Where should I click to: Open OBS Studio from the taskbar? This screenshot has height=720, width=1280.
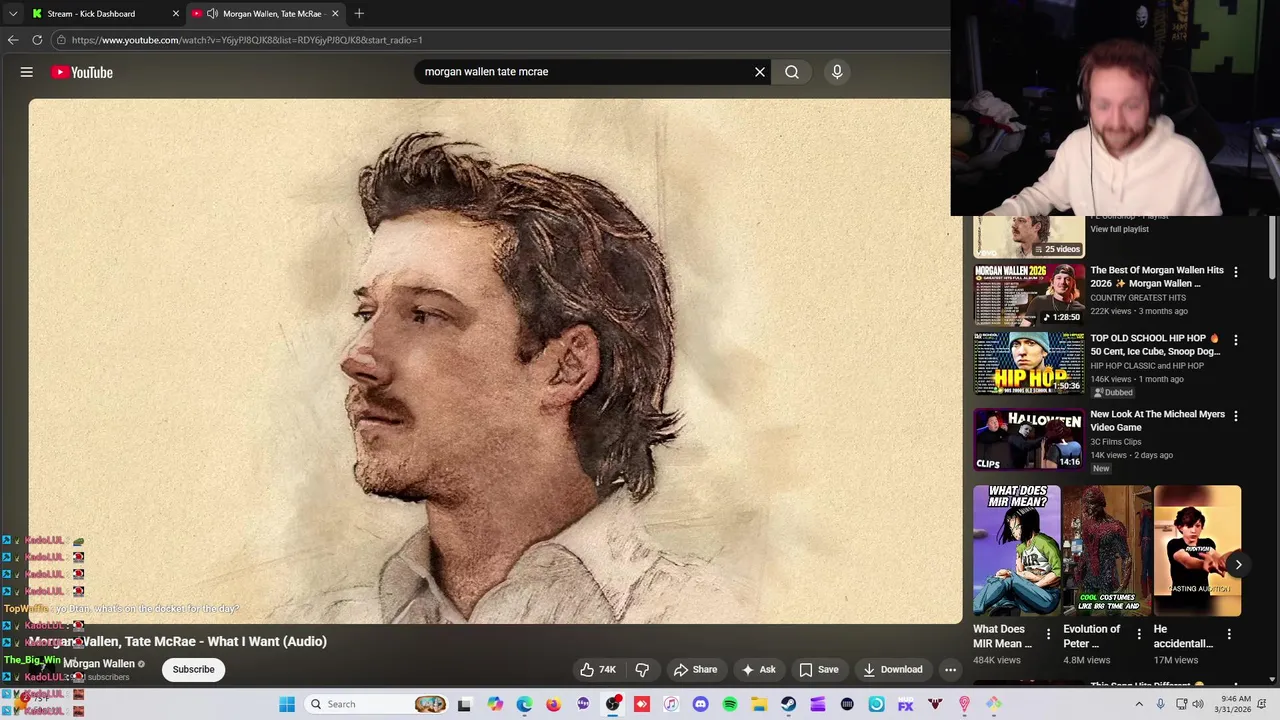pyautogui.click(x=612, y=704)
